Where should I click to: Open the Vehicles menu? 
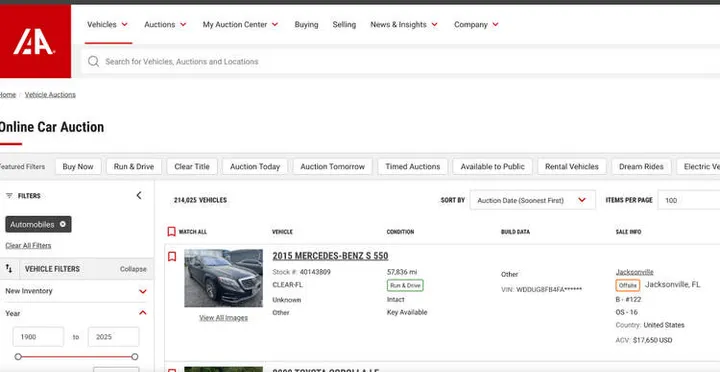(x=107, y=24)
